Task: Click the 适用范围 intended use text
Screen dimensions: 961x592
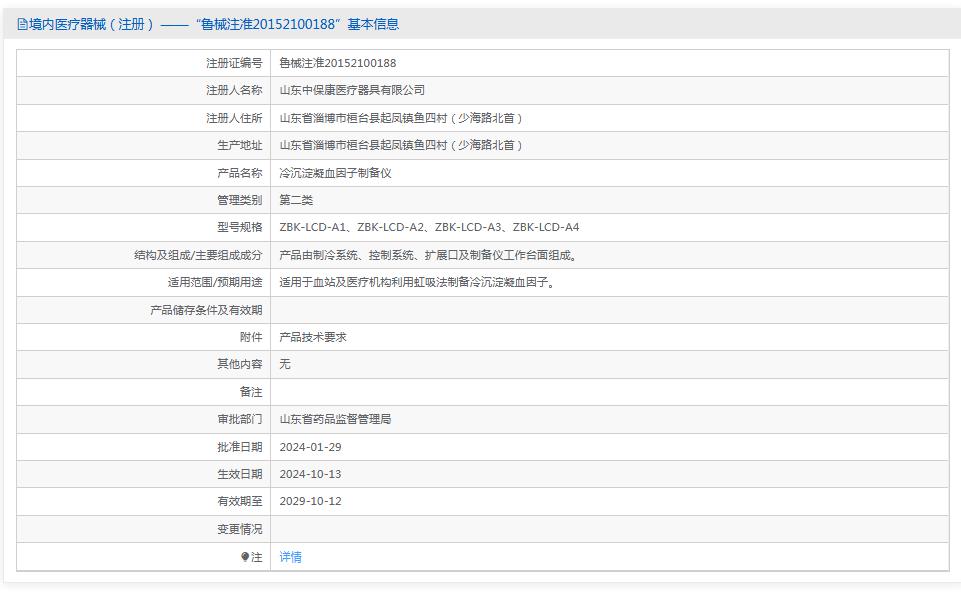Action: point(417,282)
